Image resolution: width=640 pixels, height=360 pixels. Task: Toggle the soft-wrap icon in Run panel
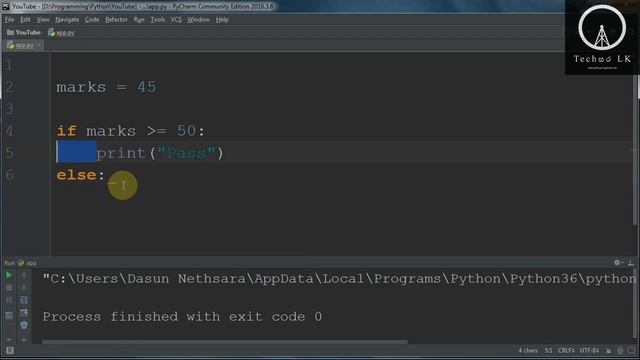tap(24, 300)
